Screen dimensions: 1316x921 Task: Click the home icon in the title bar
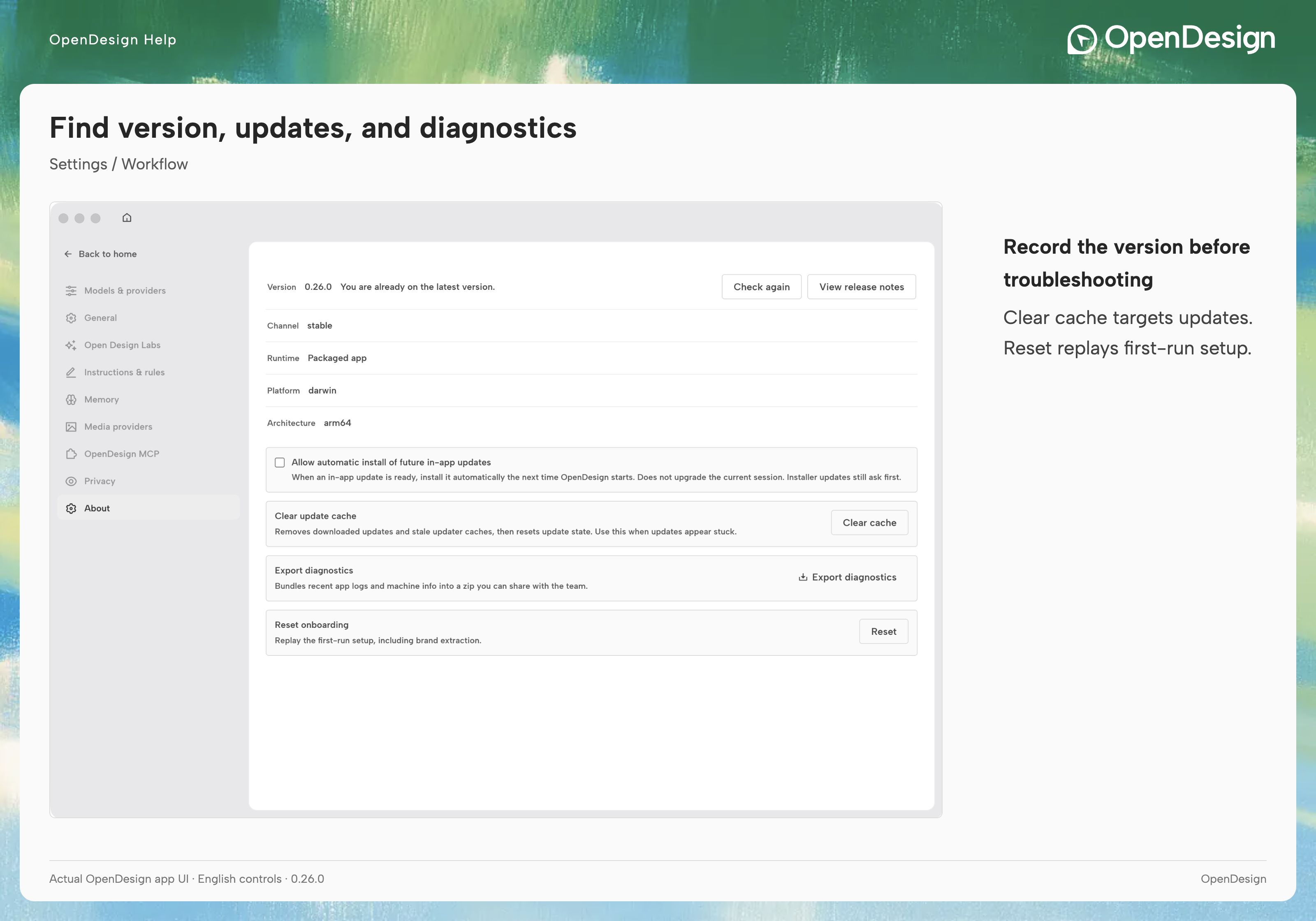[127, 218]
